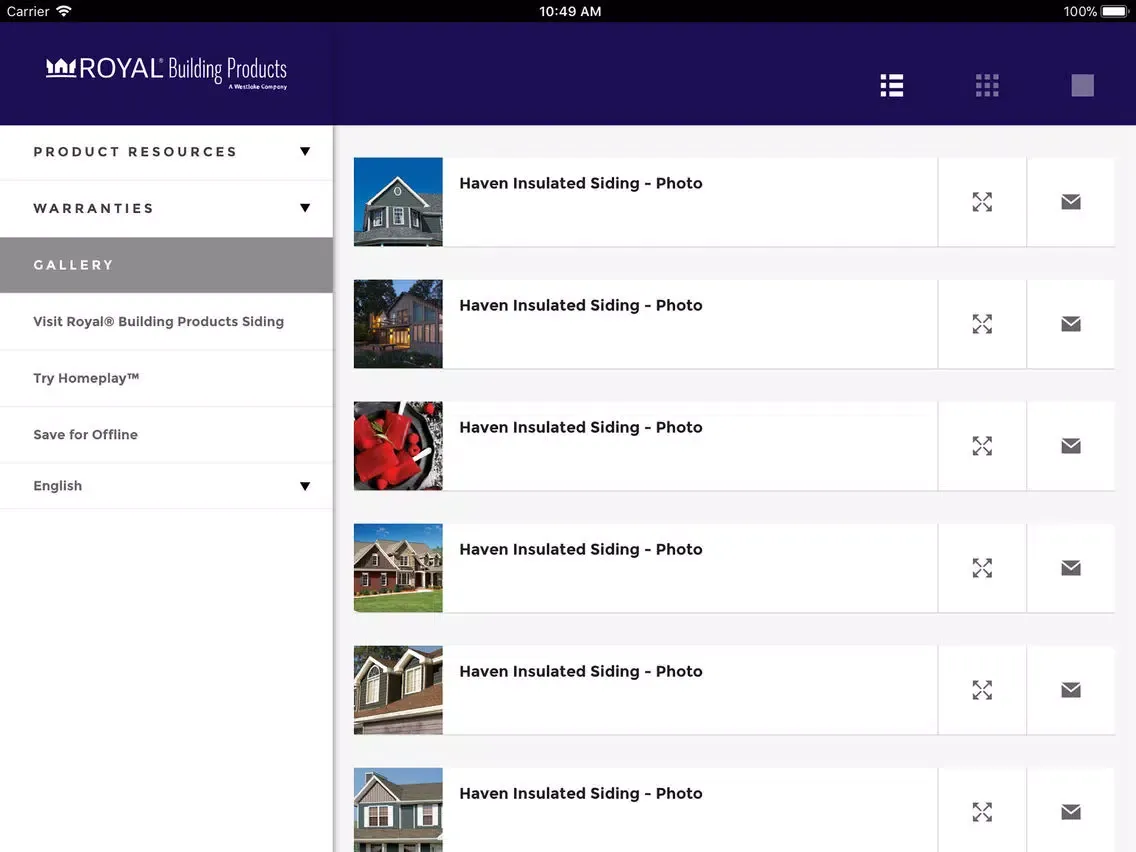
Task: Expand fullscreen the dormer windows photo
Action: [982, 690]
